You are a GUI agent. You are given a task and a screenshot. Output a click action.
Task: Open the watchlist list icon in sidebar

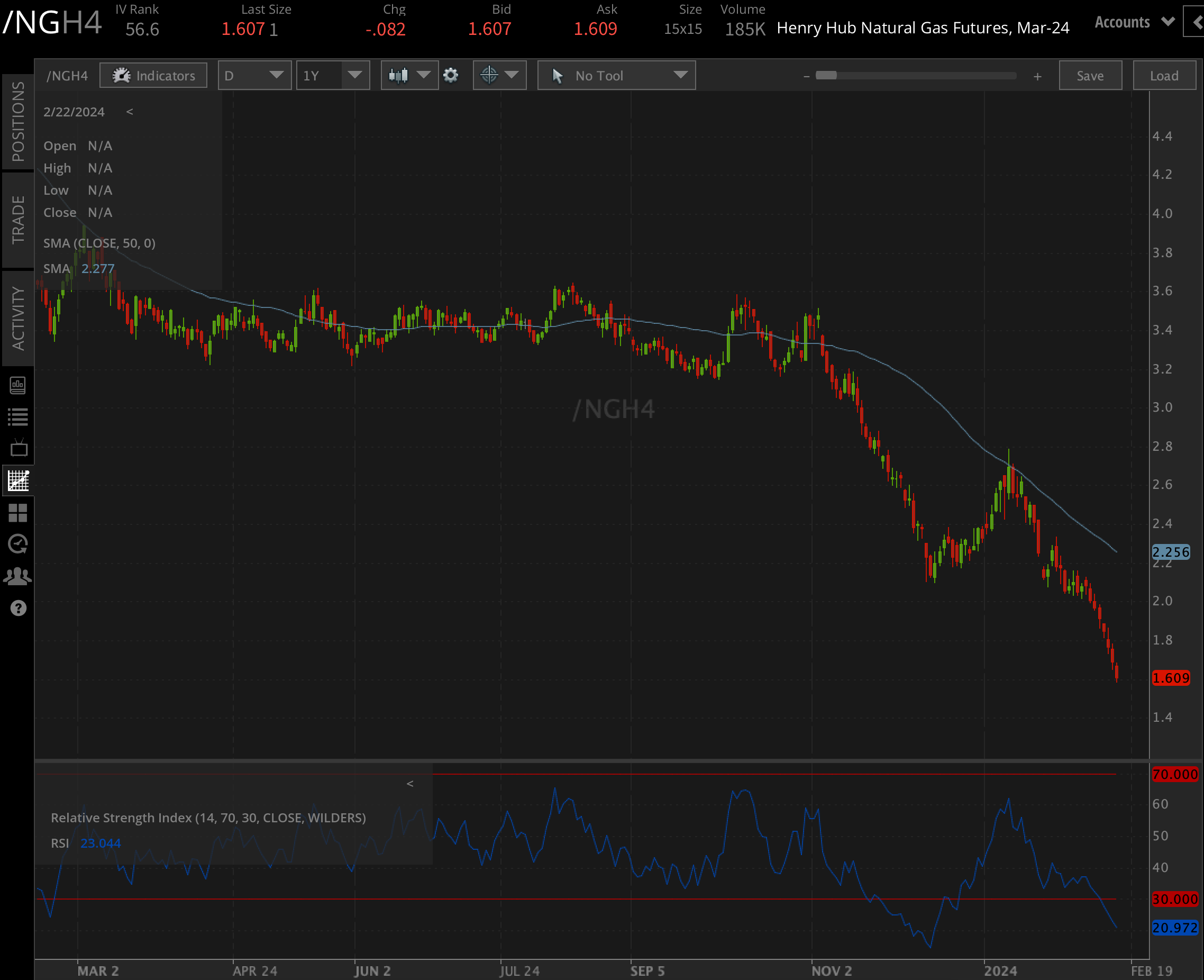pyautogui.click(x=19, y=417)
